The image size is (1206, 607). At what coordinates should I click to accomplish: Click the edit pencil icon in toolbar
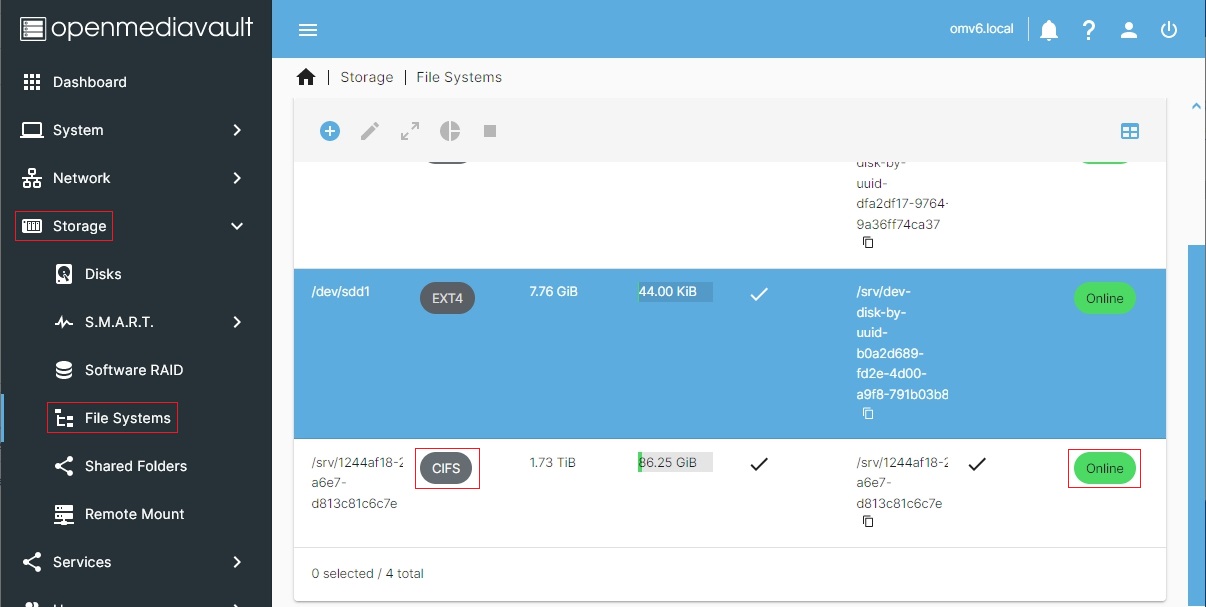tap(370, 131)
